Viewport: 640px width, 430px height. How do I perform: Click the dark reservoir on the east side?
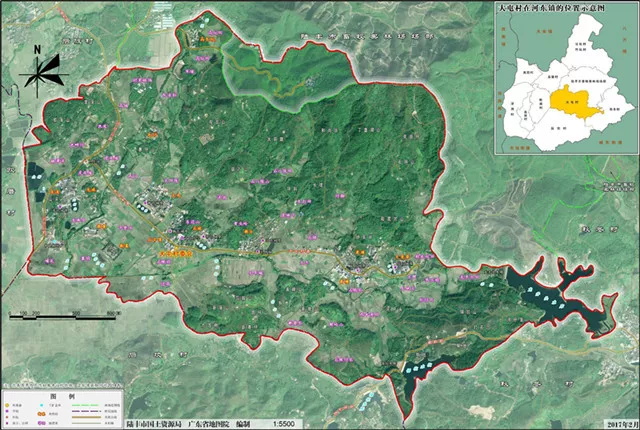(x=547, y=297)
